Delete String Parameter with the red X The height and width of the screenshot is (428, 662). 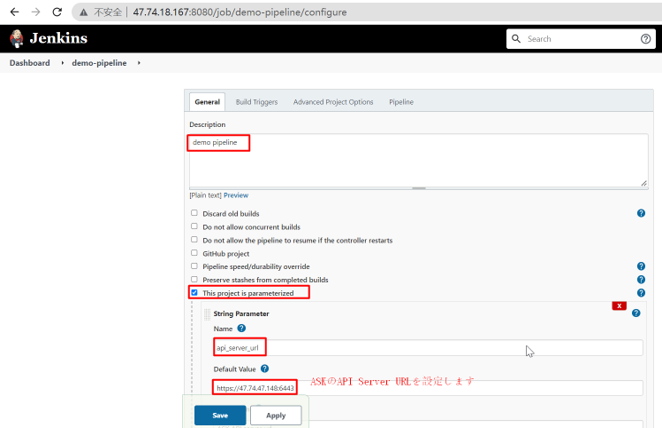(619, 306)
